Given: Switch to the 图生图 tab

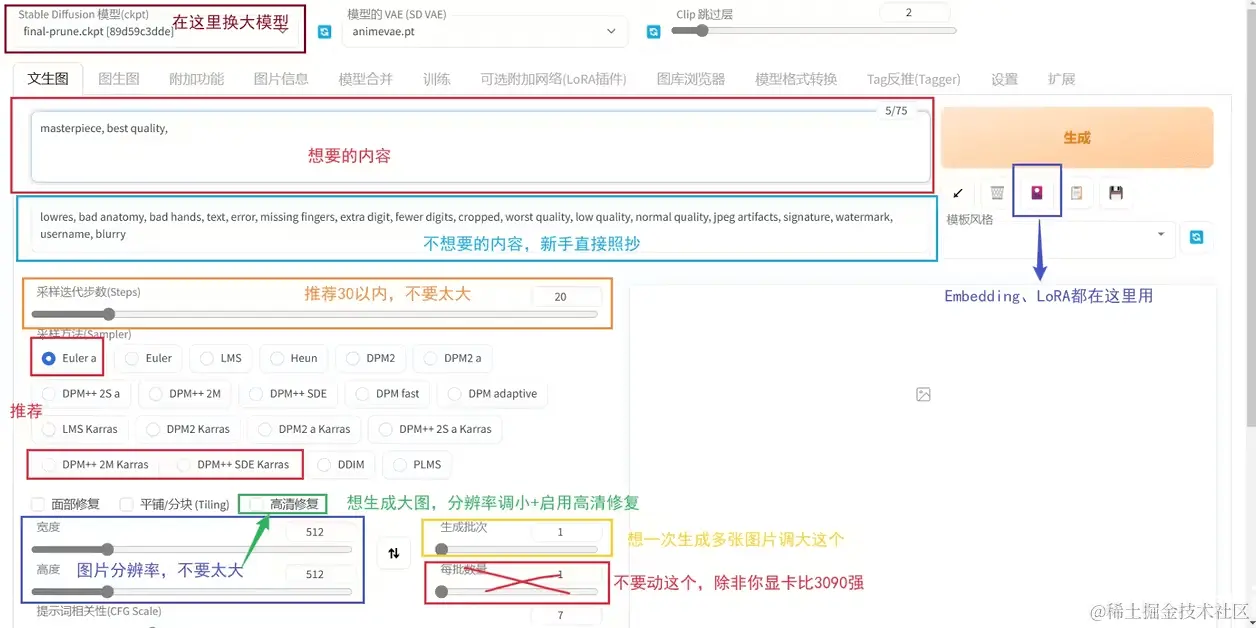Looking at the screenshot, I should click(x=119, y=79).
